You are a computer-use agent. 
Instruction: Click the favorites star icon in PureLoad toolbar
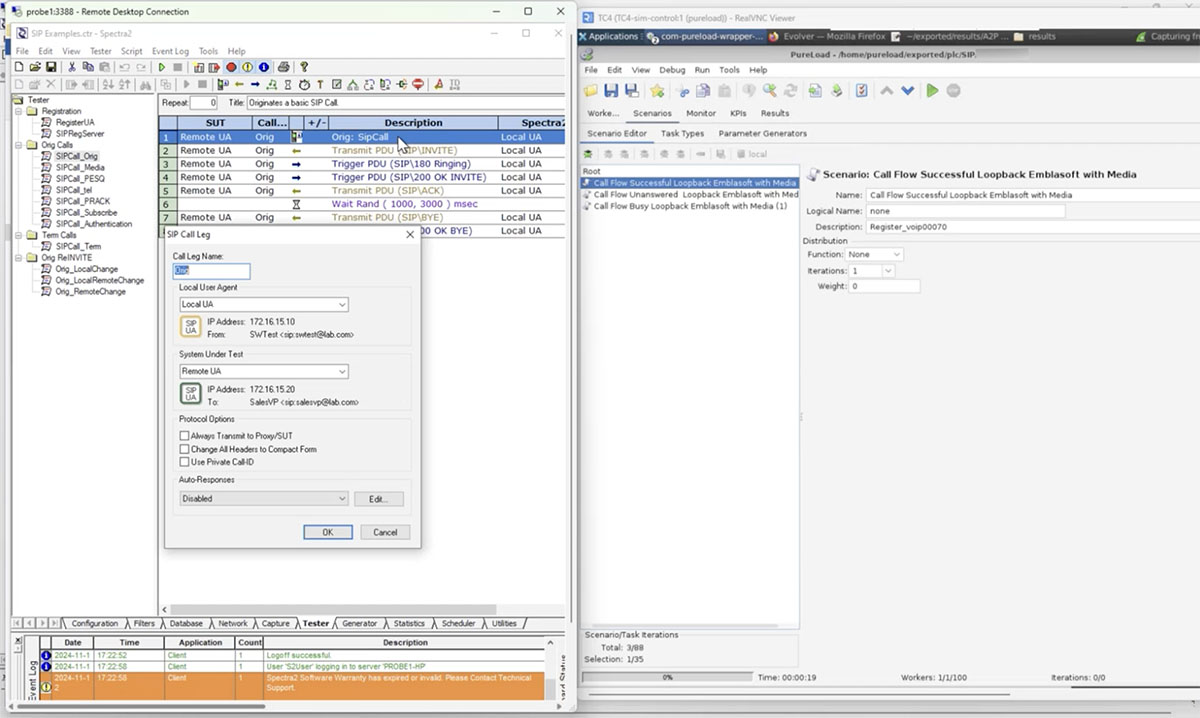(x=655, y=90)
